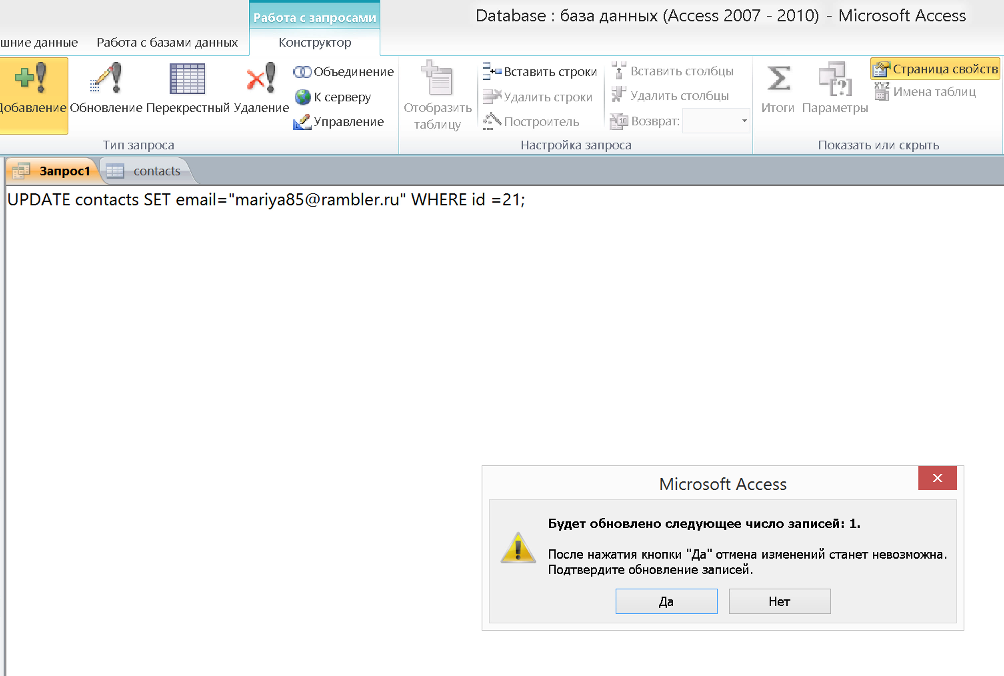Screen dimensions: 1004x676
Task: Click Удалить столбцы delete columns
Action: 670,95
